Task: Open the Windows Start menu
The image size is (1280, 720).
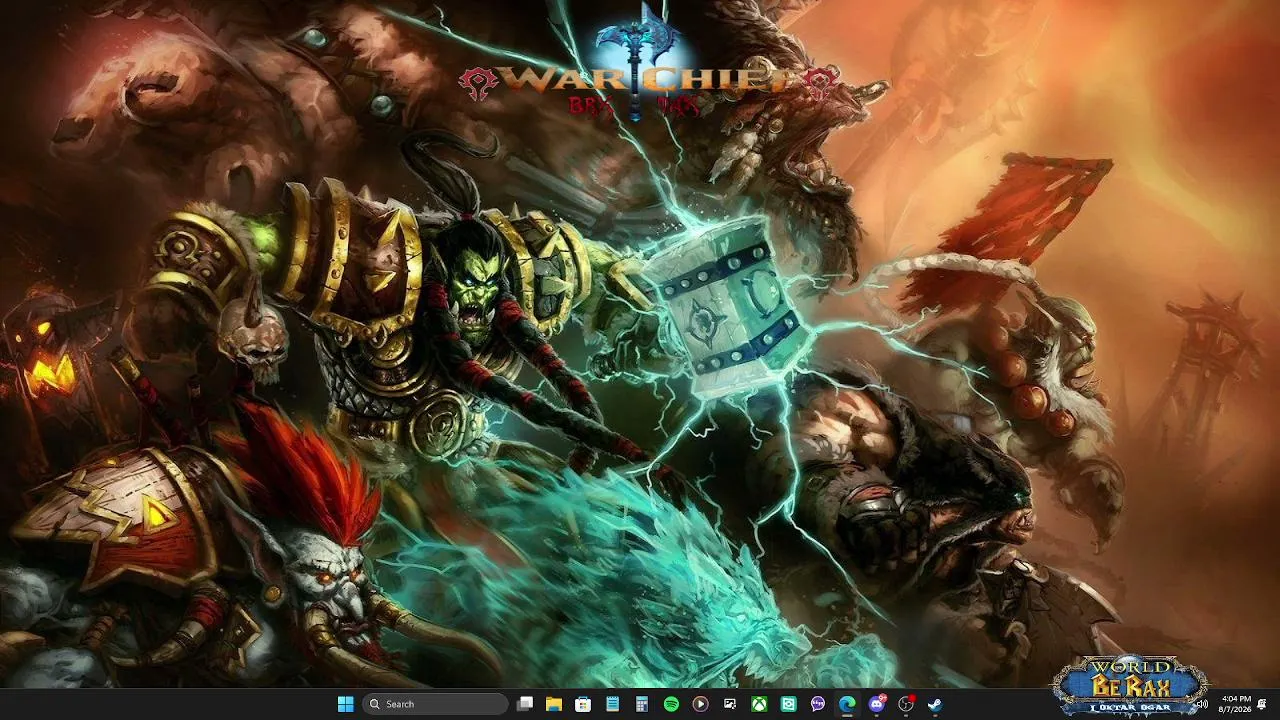Action: 345,704
